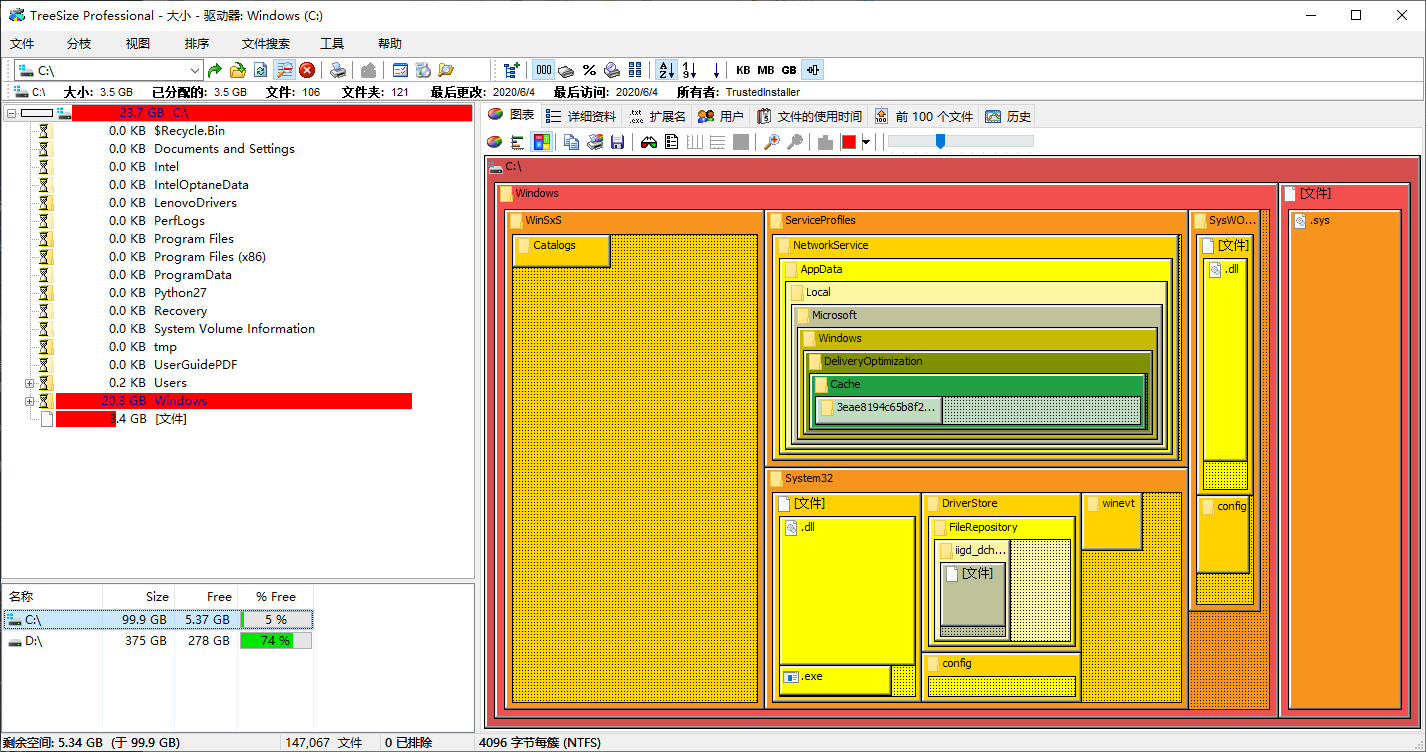Stop the scan with the red X icon
Viewport: 1426px width, 752px height.
307,70
